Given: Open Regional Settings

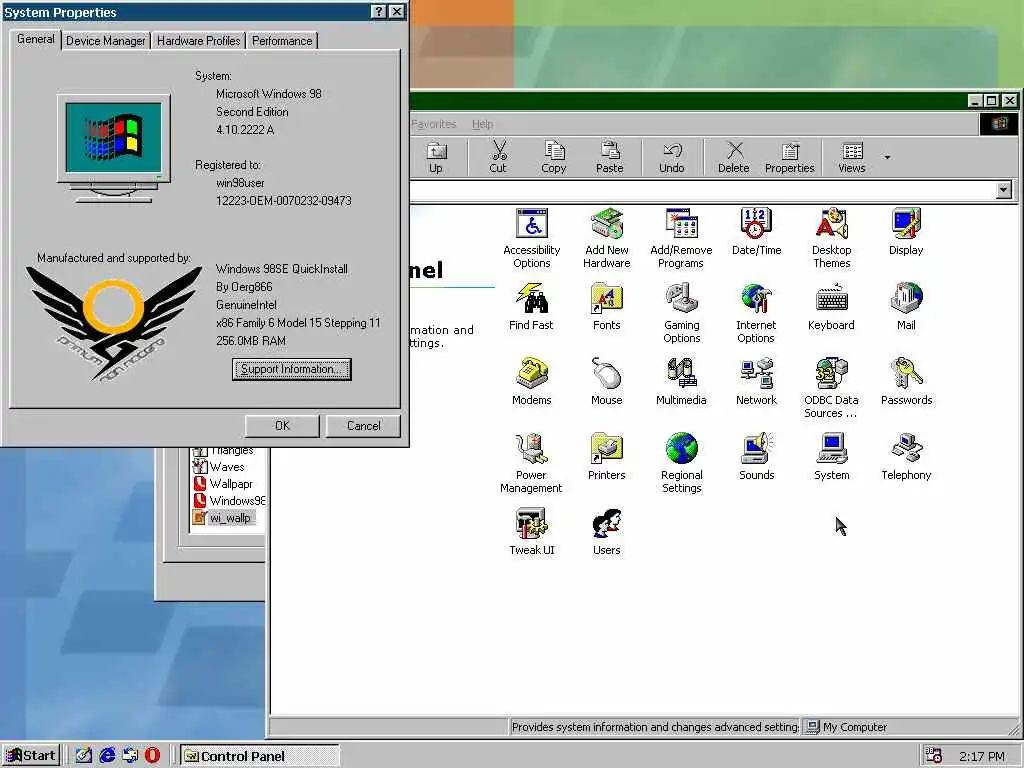Looking at the screenshot, I should pos(681,463).
